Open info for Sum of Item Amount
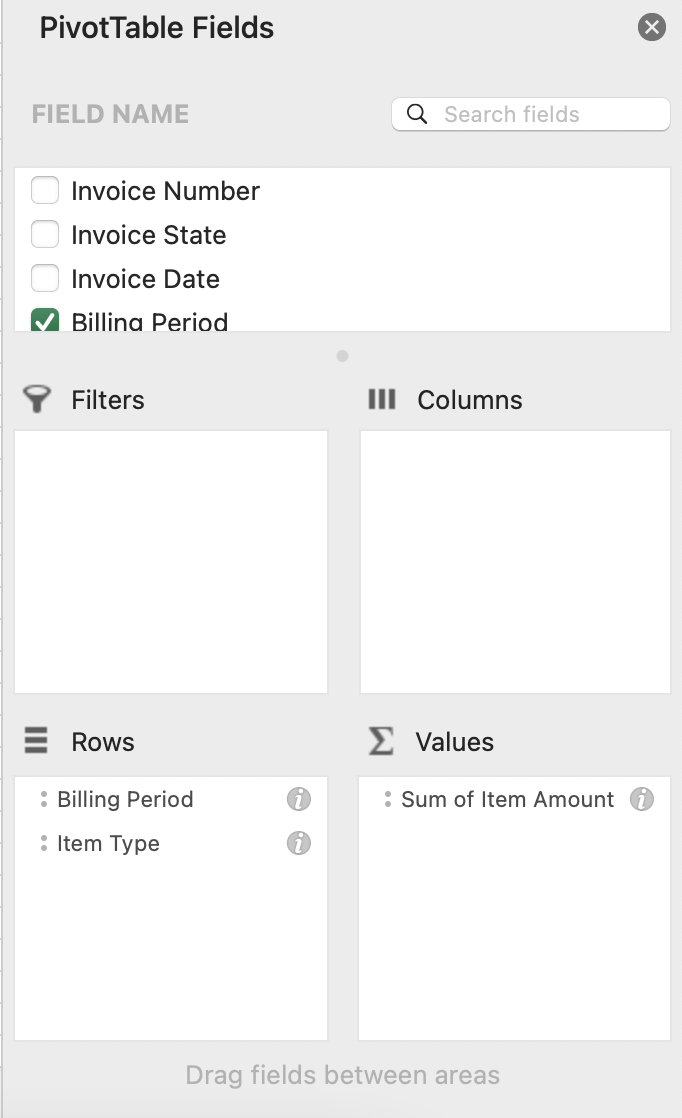682x1118 pixels. [641, 799]
